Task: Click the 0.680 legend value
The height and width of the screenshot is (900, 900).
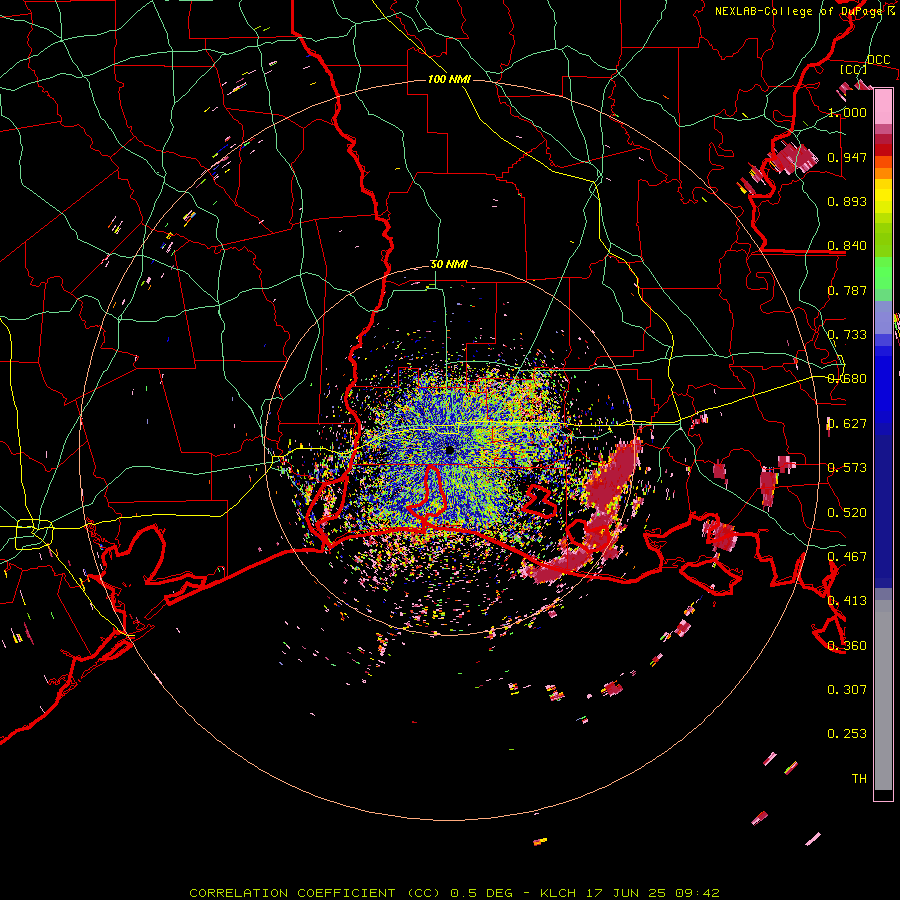Action: click(847, 379)
